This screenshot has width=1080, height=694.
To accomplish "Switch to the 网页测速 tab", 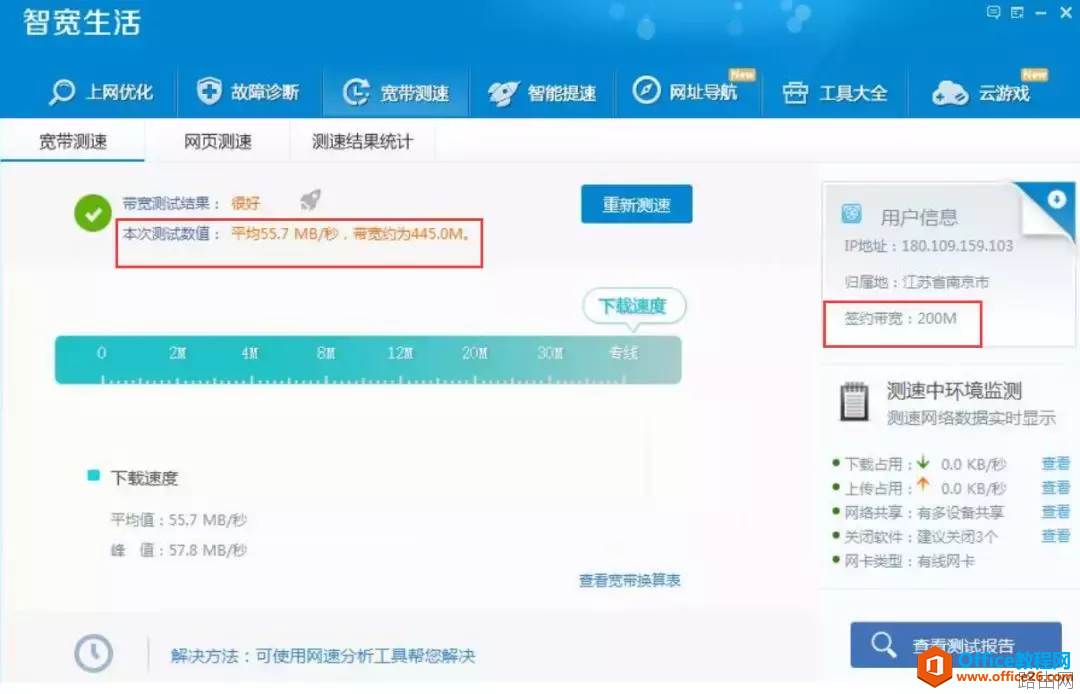I will click(218, 141).
